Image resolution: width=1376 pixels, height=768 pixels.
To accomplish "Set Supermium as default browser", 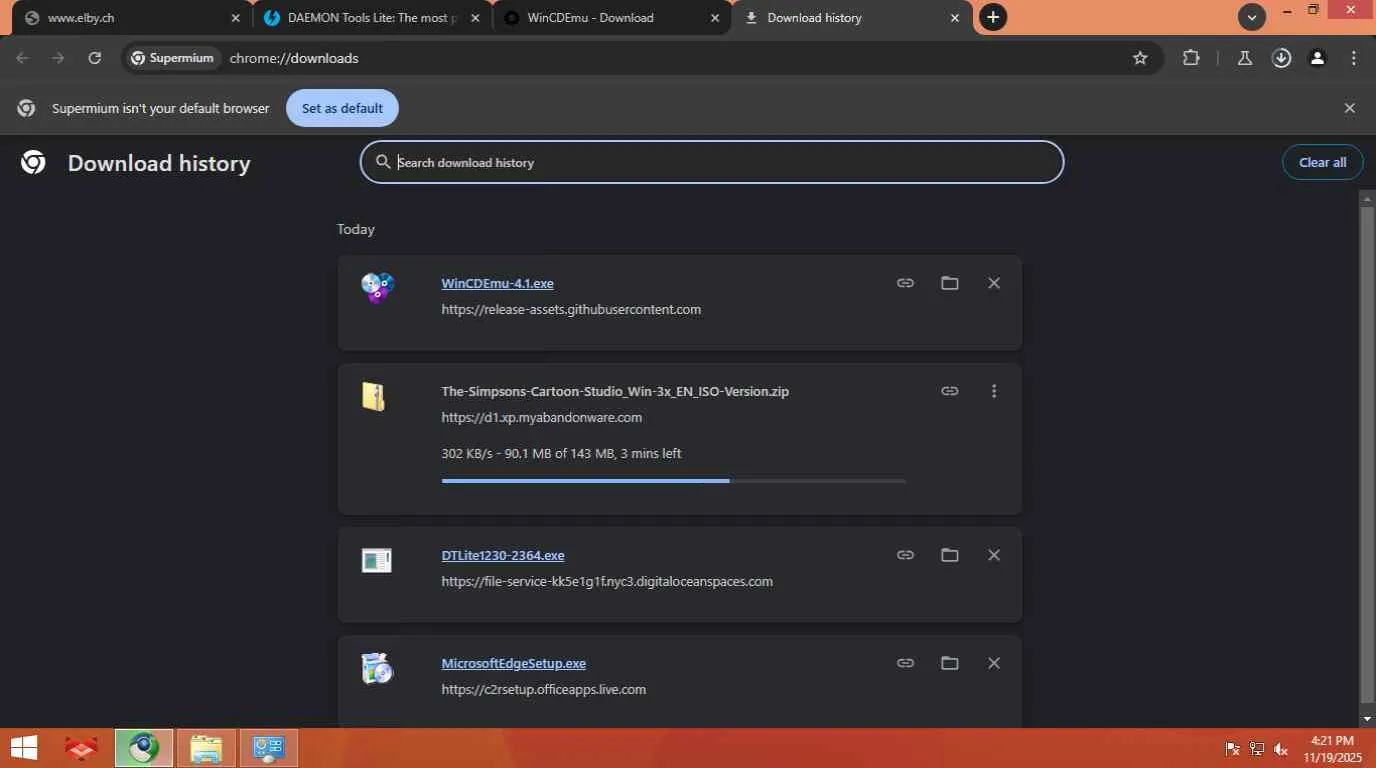I will (x=342, y=108).
